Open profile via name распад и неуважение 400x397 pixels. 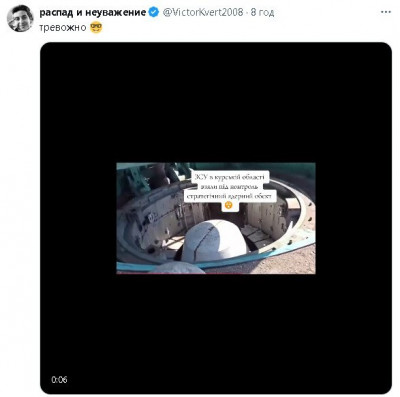click(x=93, y=13)
